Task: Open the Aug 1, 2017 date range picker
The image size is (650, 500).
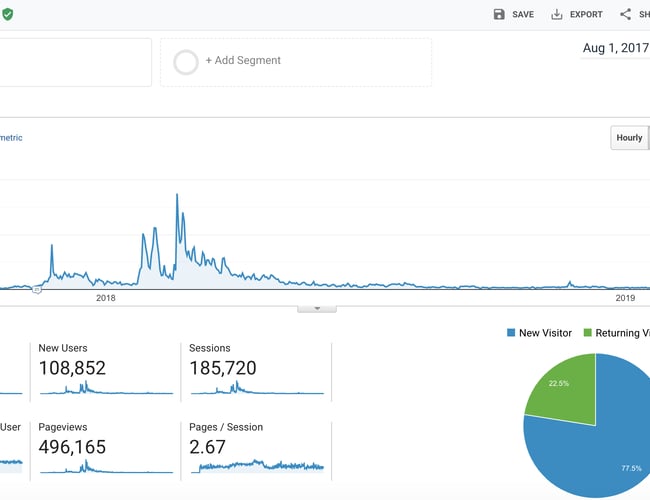Action: 614,49
